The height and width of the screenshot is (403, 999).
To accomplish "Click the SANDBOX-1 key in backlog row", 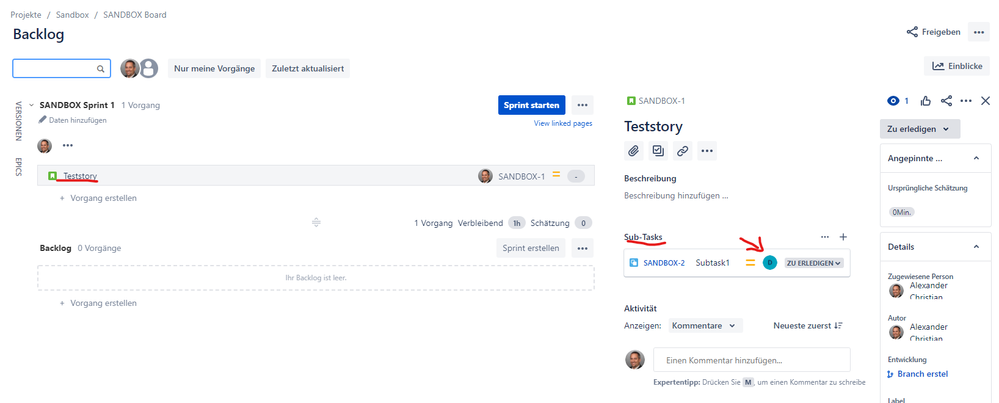I will tap(521, 176).
